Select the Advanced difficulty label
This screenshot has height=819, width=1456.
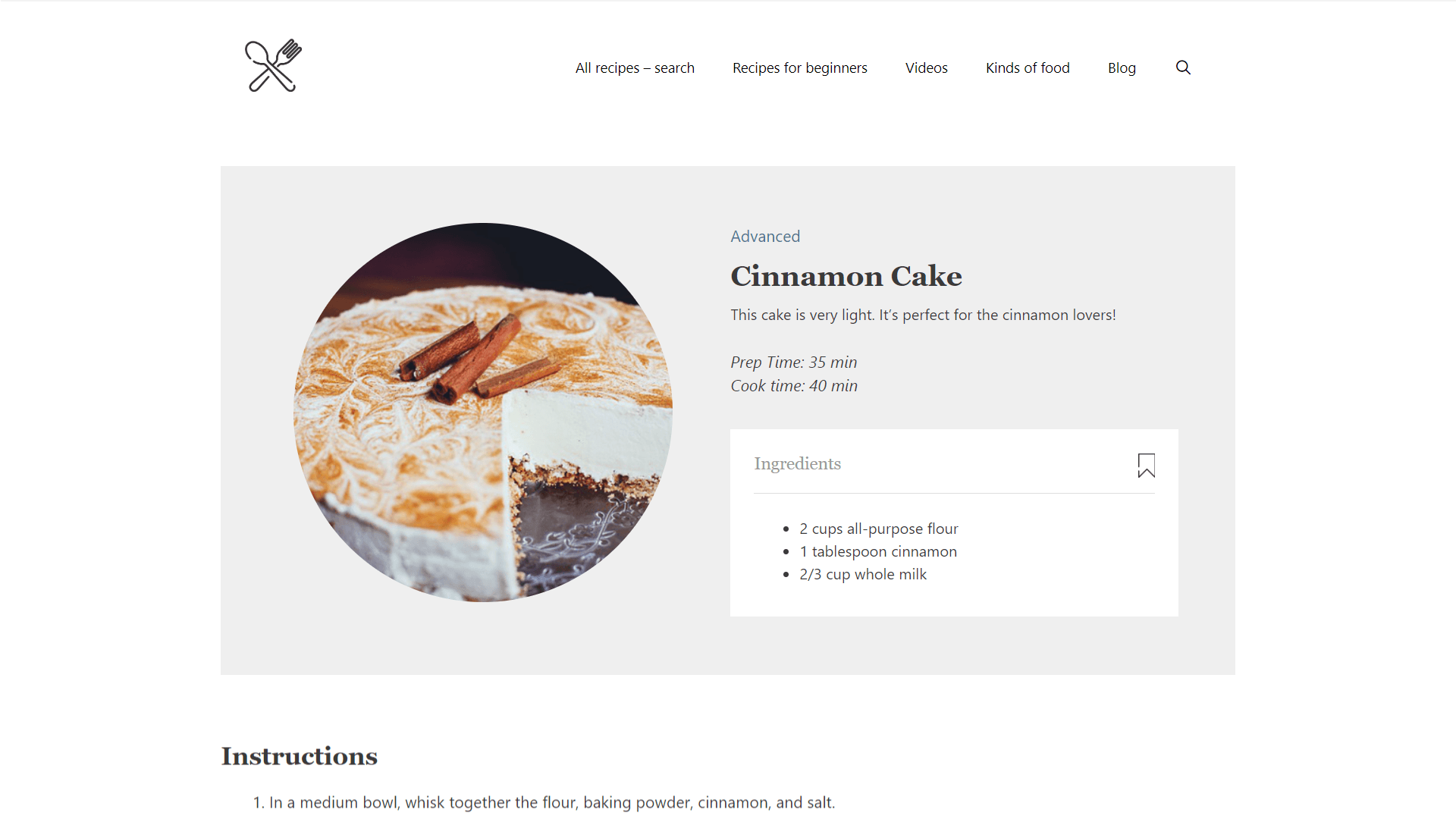pos(765,235)
